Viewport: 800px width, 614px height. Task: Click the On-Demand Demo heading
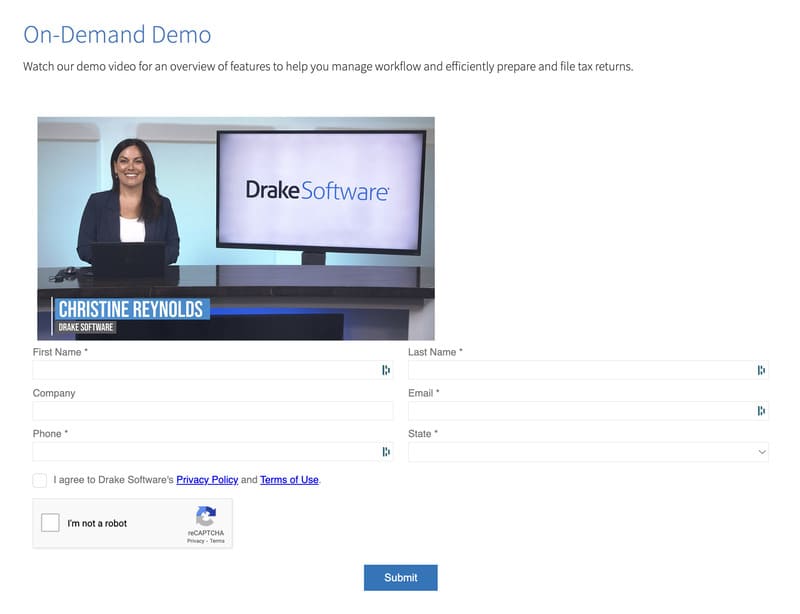[x=117, y=35]
